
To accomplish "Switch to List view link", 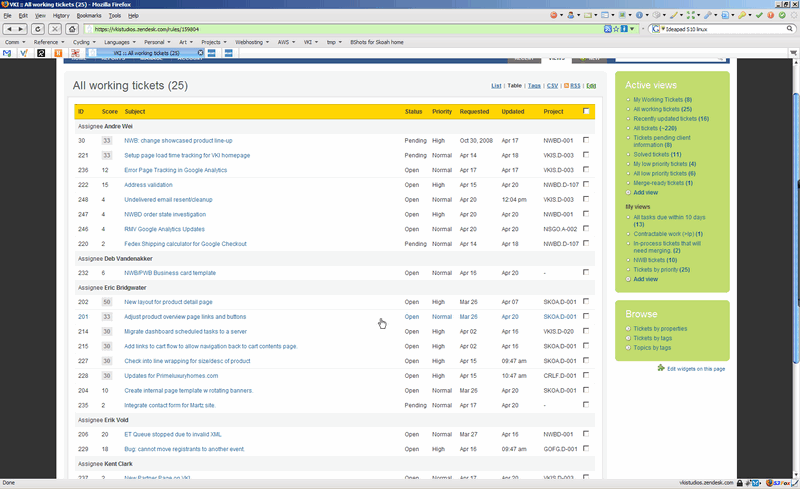I will point(496,86).
